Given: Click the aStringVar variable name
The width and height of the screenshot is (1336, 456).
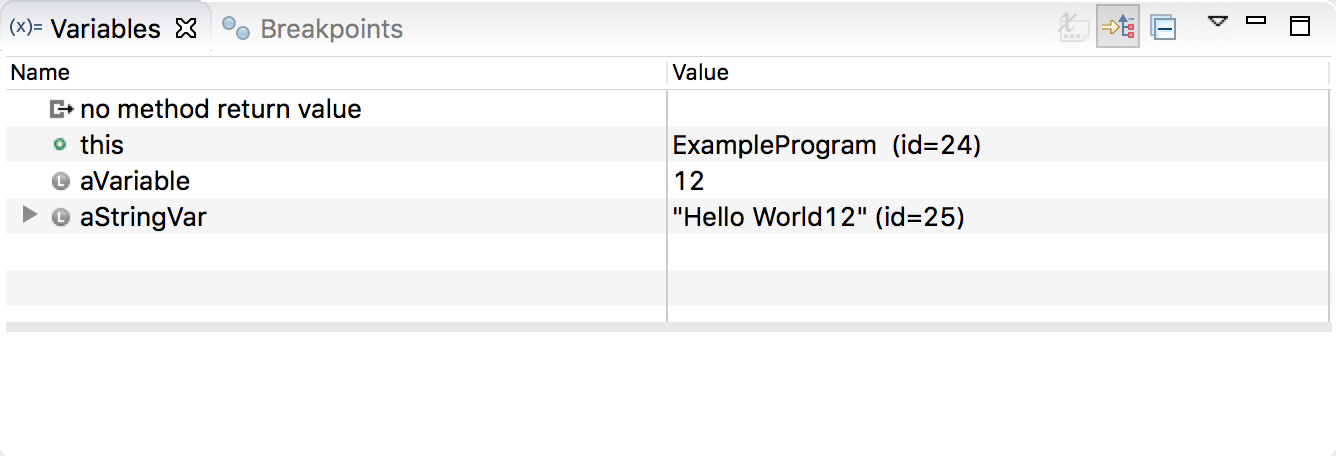Looking at the screenshot, I should [x=142, y=217].
